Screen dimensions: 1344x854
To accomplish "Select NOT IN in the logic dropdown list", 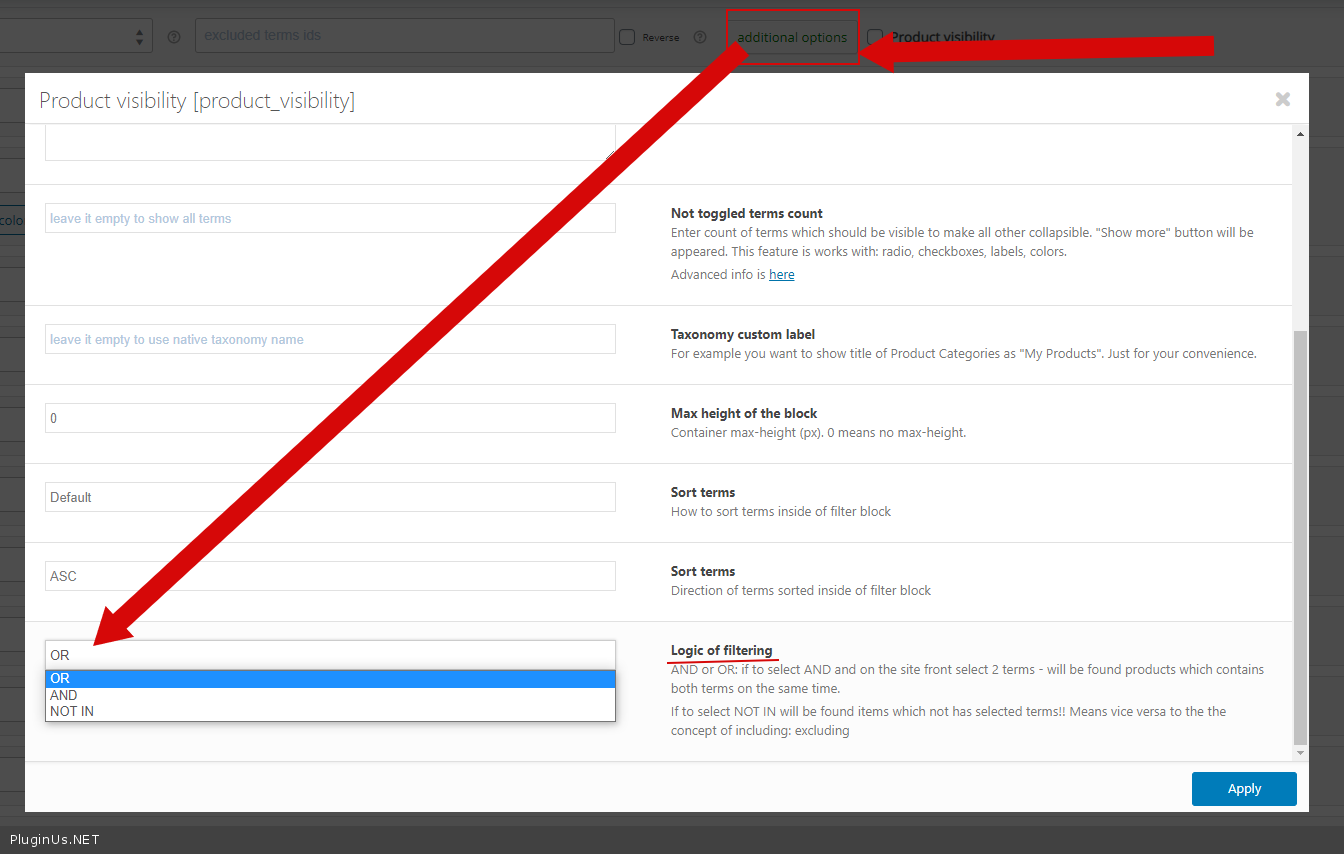I will (330, 711).
